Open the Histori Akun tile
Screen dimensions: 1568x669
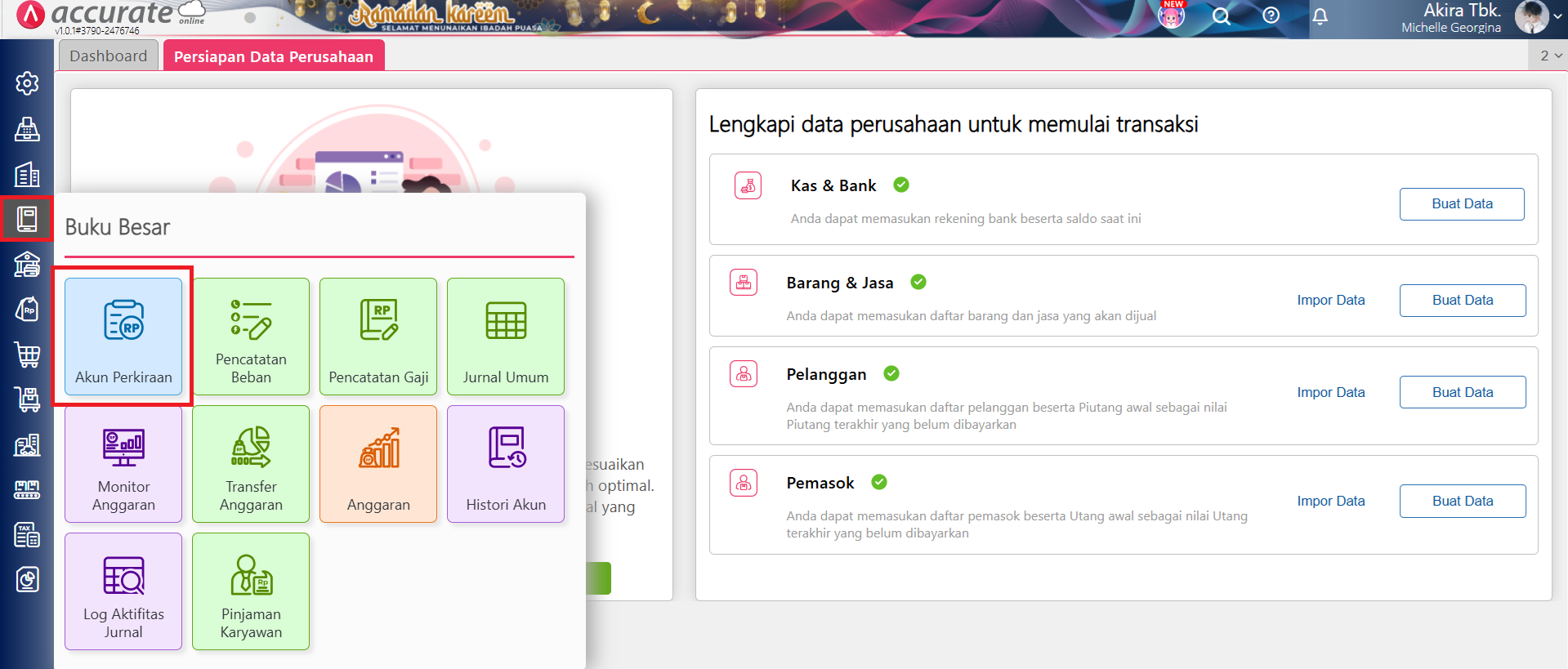[x=505, y=464]
